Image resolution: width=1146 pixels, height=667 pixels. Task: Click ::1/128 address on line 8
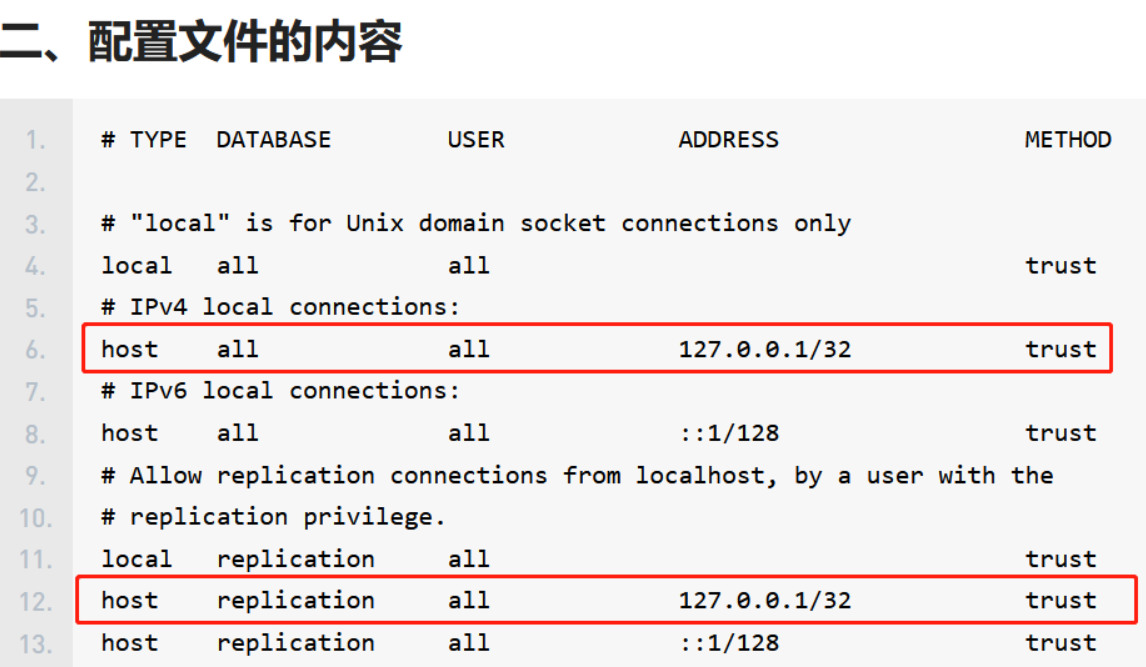(729, 433)
